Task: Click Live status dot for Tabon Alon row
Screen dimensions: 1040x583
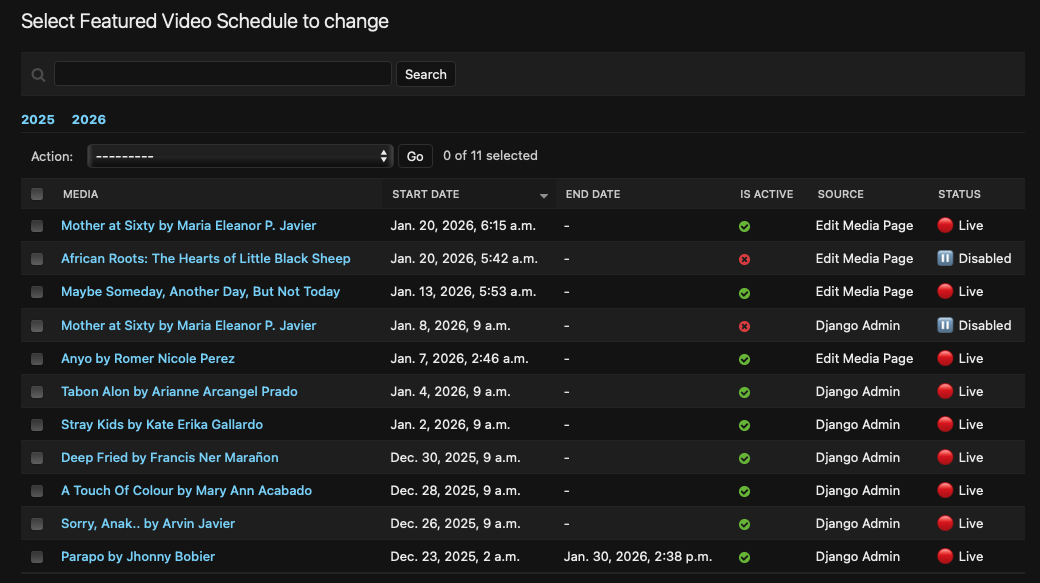Action: pyautogui.click(x=945, y=391)
